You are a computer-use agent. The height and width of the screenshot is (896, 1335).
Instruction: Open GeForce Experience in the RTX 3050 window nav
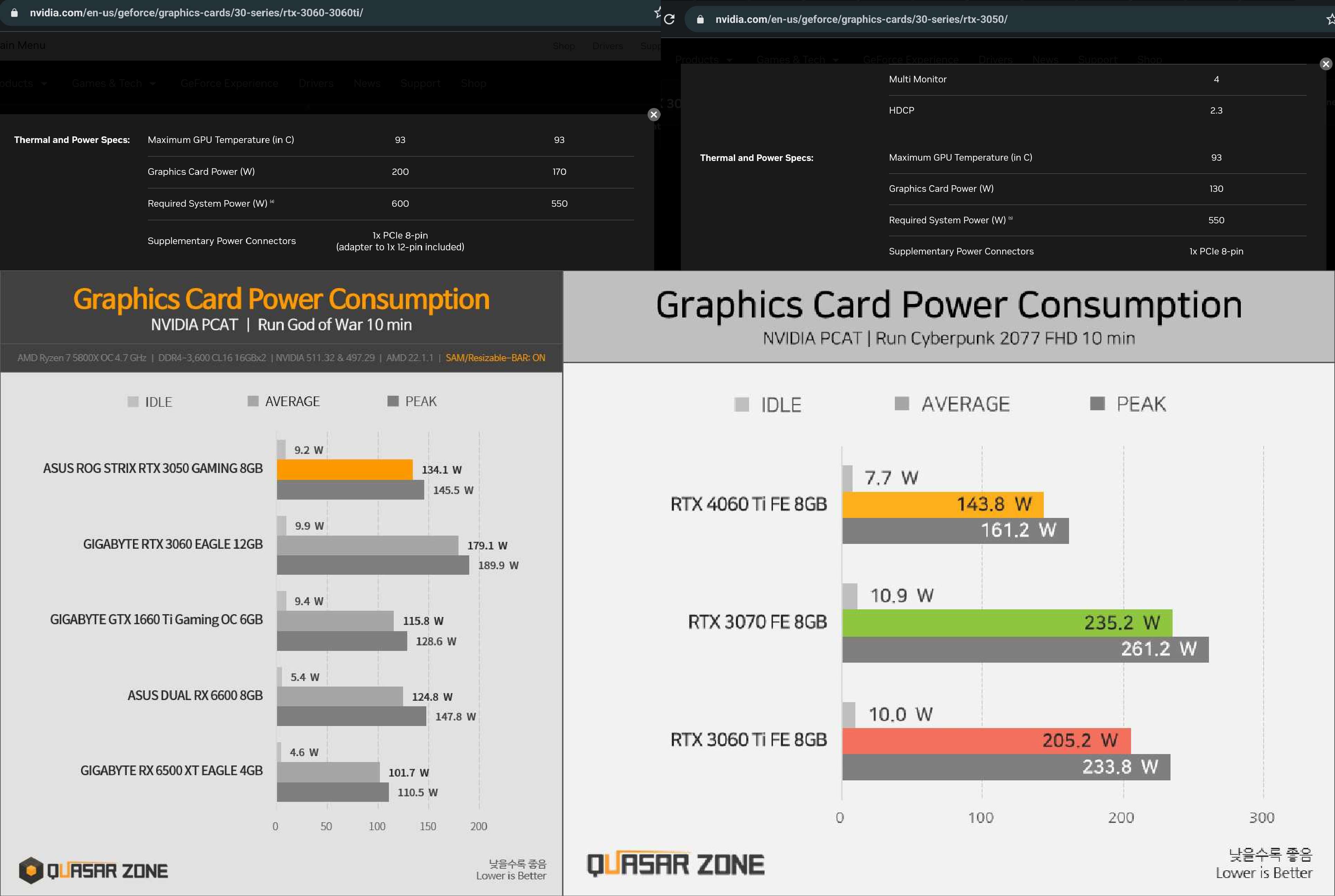pyautogui.click(x=911, y=60)
